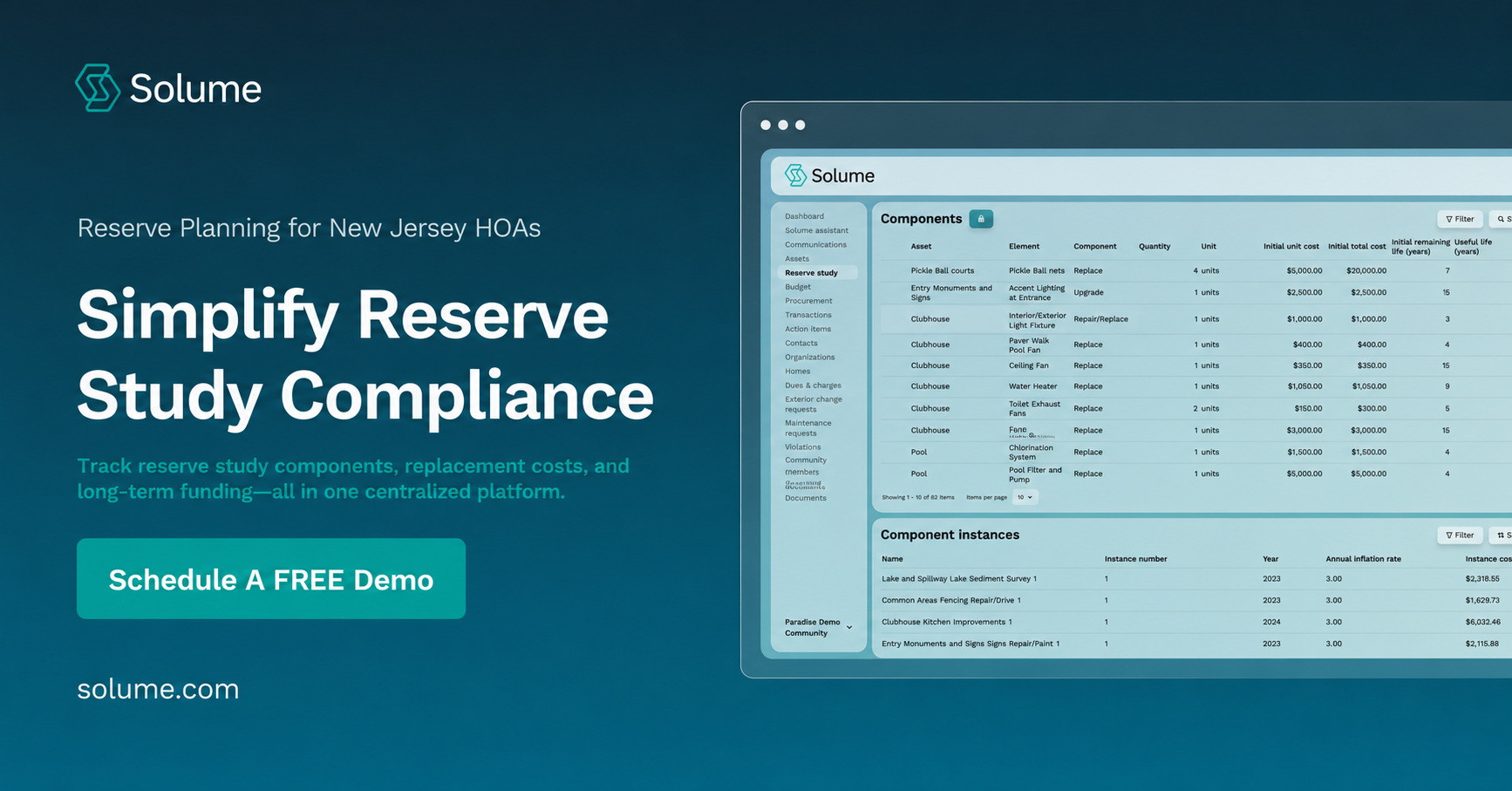Click the Element column header
Screen dimensions: 1512x791
1024,247
